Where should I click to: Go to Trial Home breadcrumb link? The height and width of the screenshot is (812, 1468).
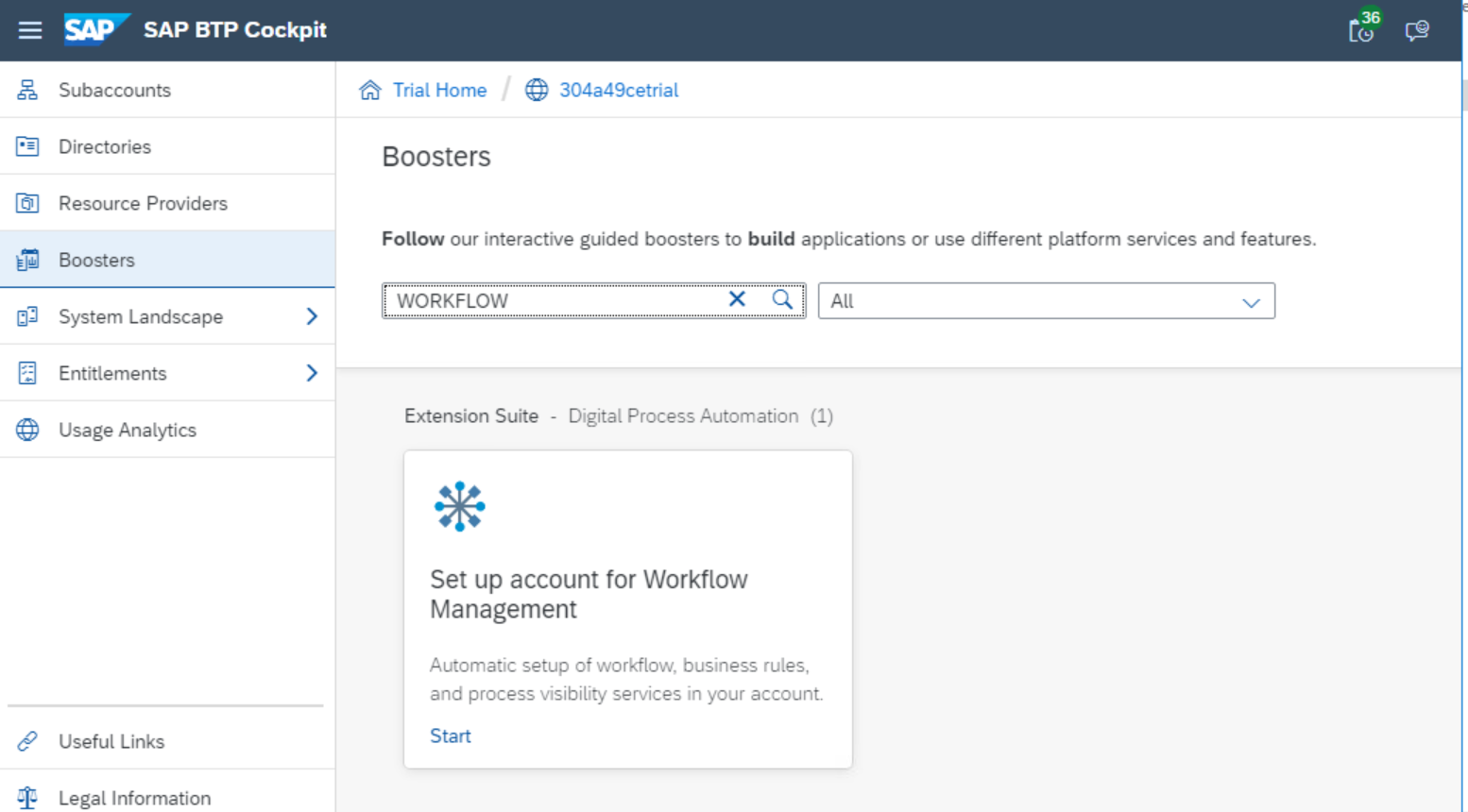(x=440, y=90)
